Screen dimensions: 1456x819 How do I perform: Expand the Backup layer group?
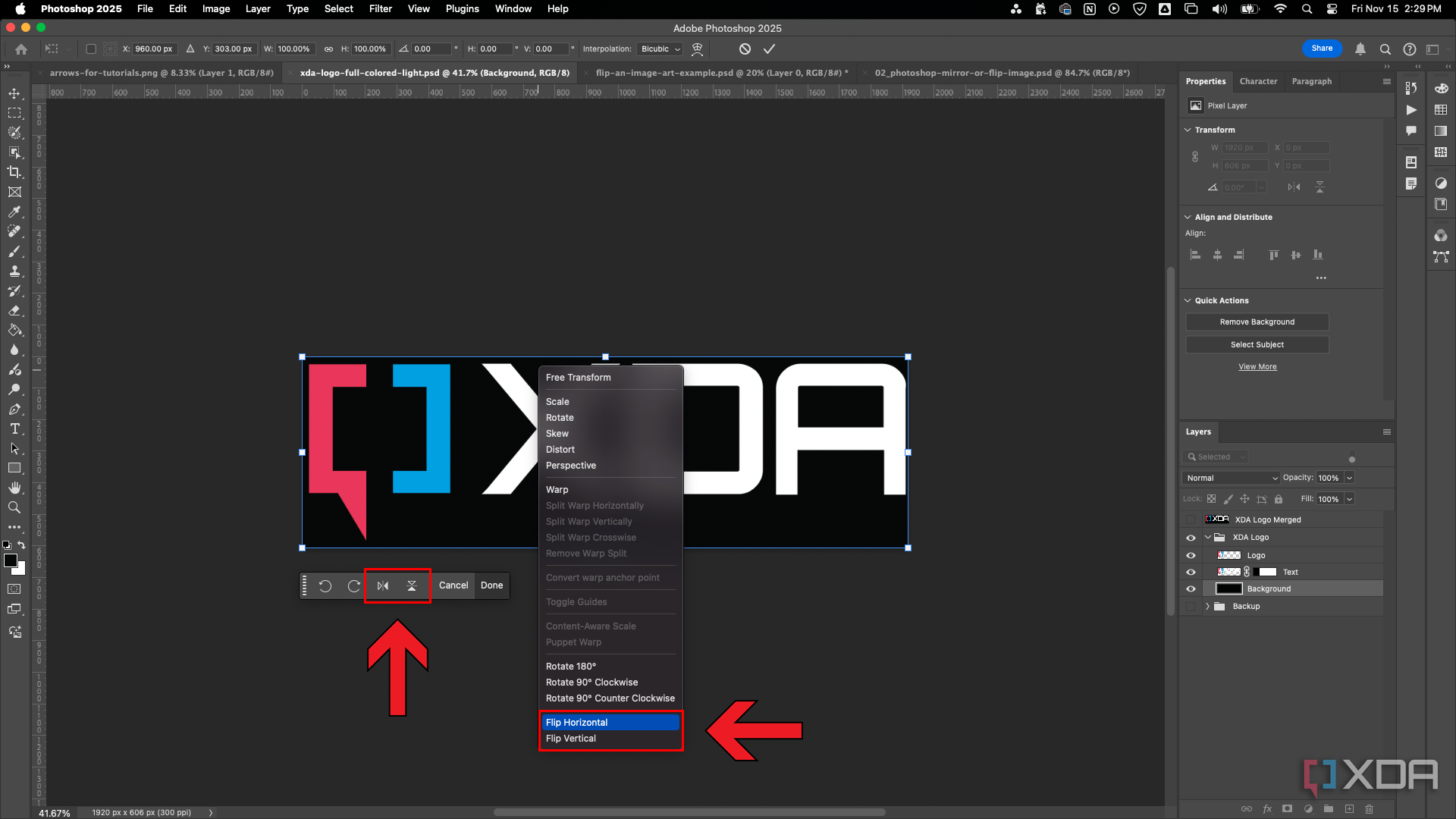point(1207,605)
